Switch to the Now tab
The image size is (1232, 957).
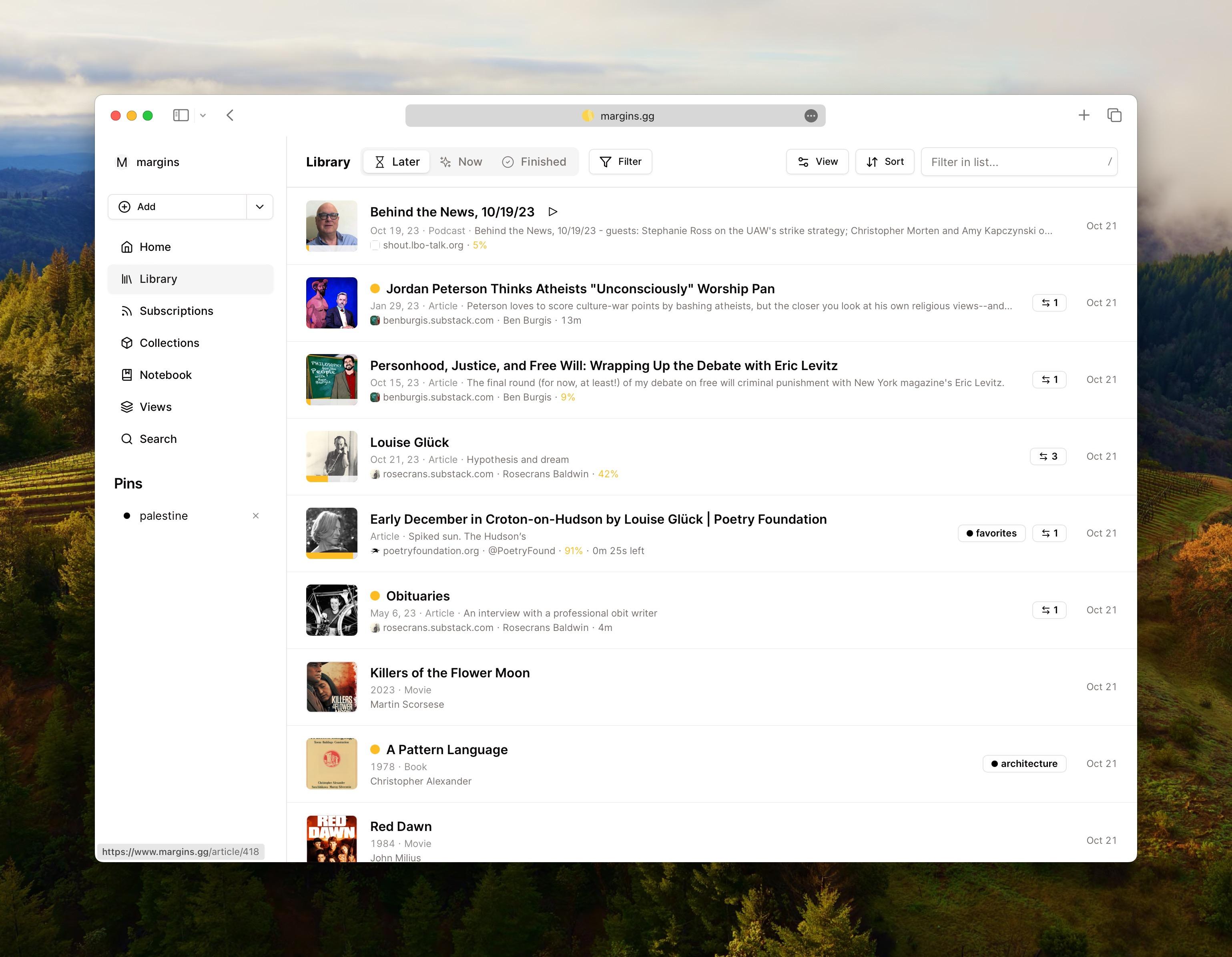point(461,162)
